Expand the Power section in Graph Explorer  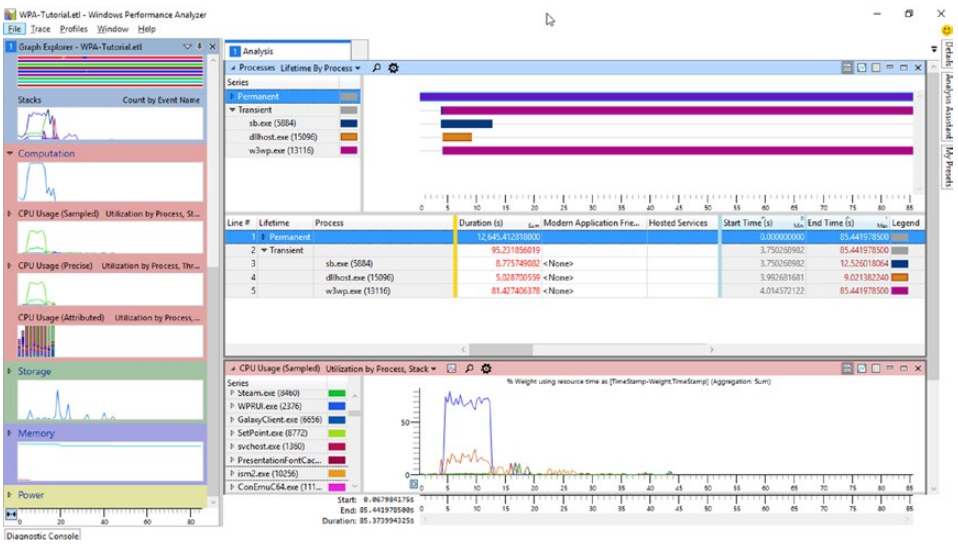coord(10,495)
